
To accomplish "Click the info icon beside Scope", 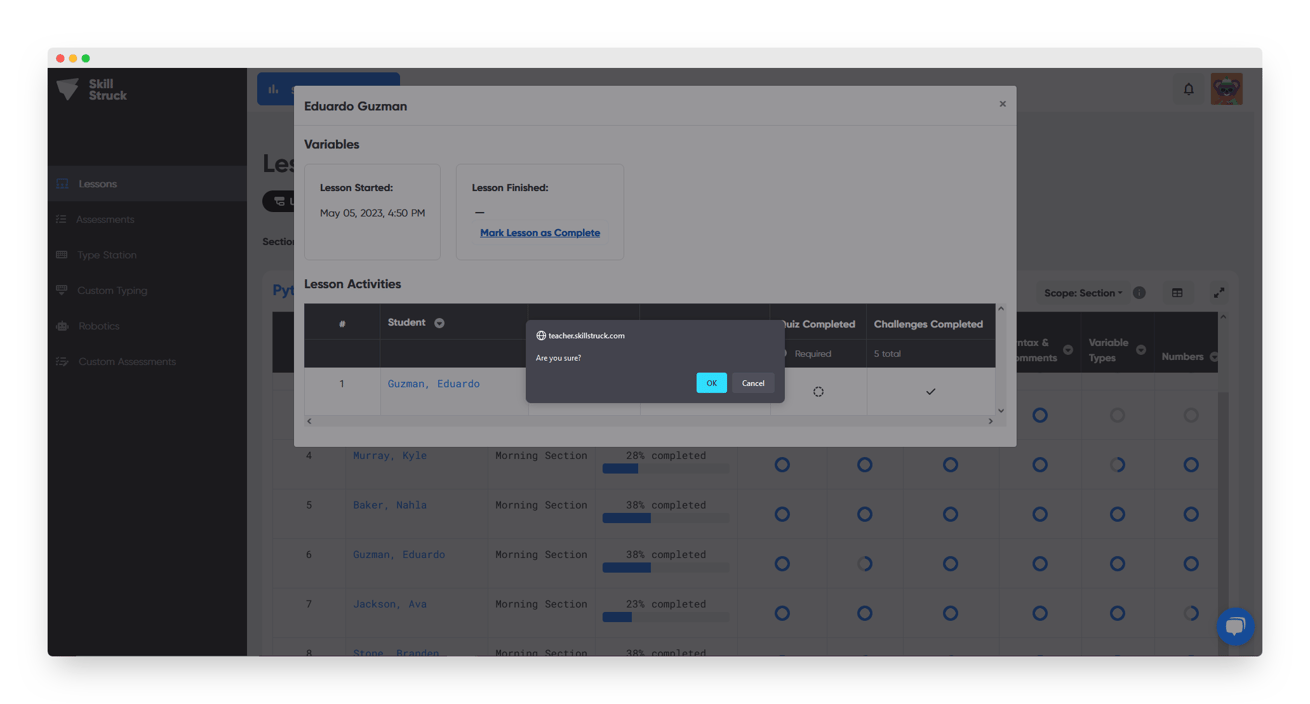I will tap(1139, 293).
